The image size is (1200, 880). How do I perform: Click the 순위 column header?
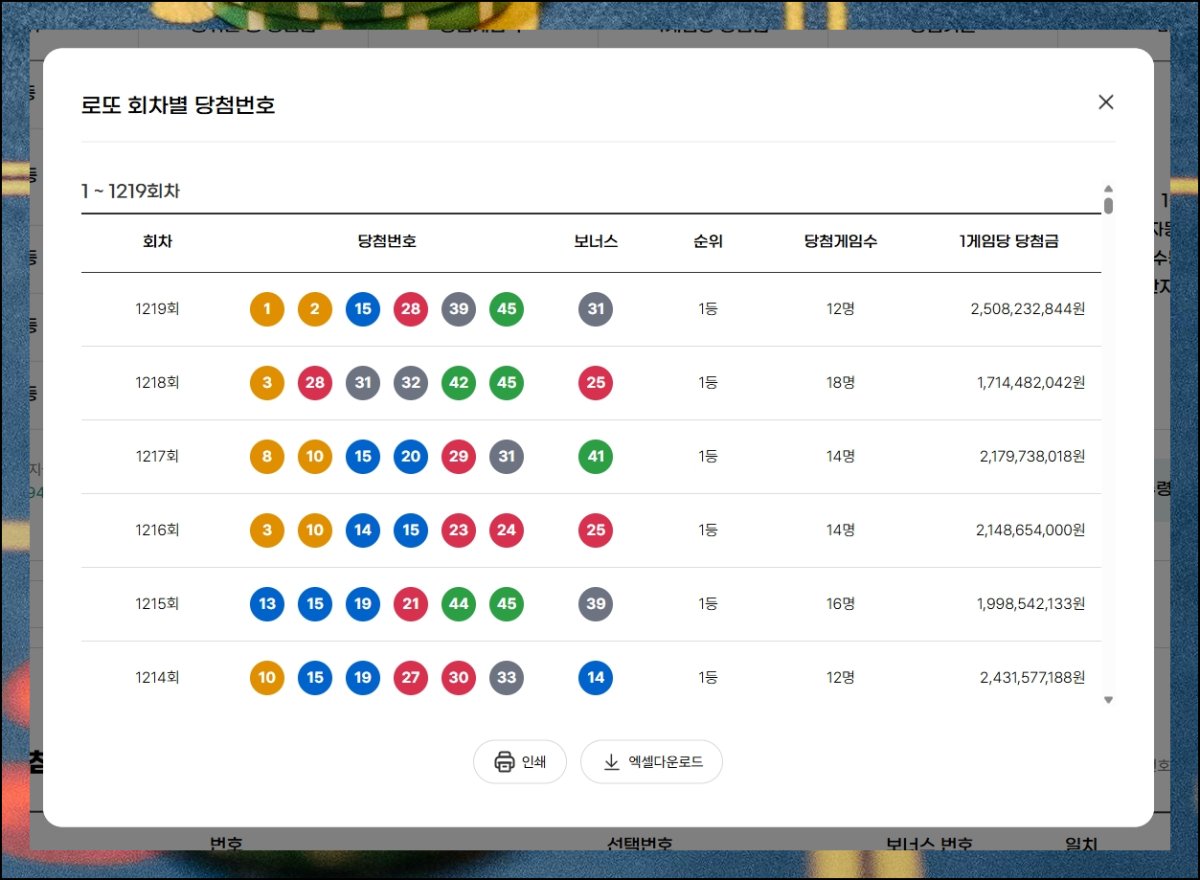pyautogui.click(x=708, y=242)
